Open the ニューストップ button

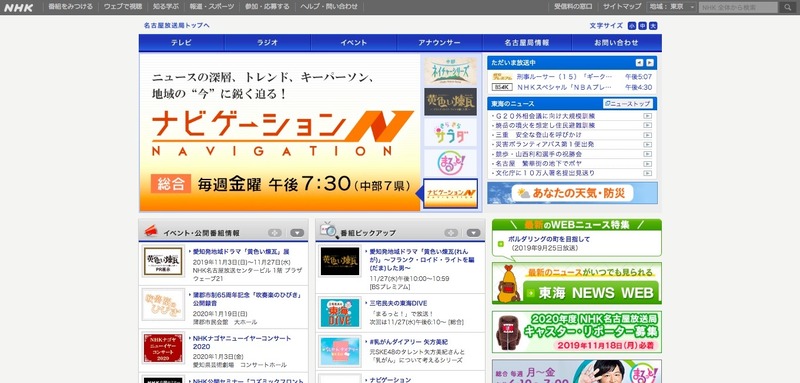click(628, 104)
